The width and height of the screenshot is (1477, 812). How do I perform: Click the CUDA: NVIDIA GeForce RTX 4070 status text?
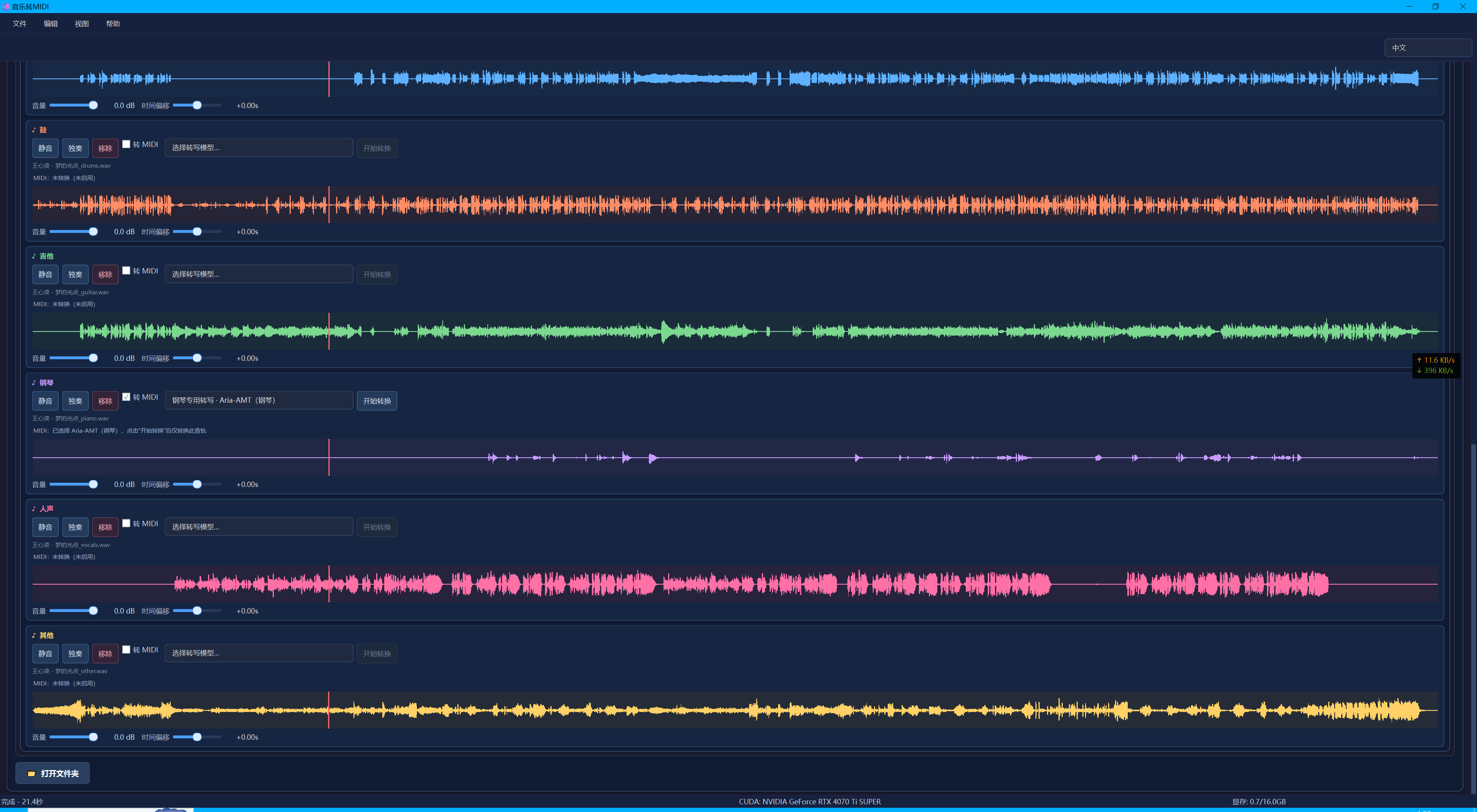point(810,802)
